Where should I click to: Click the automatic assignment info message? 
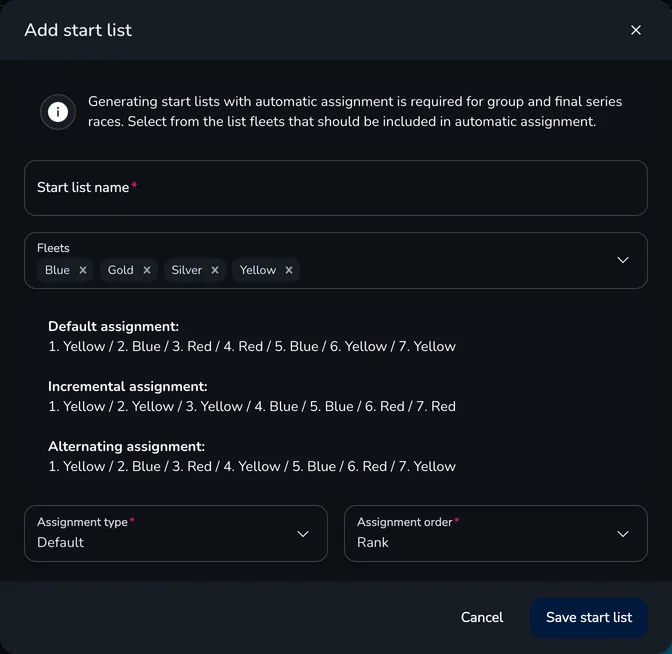pos(355,111)
